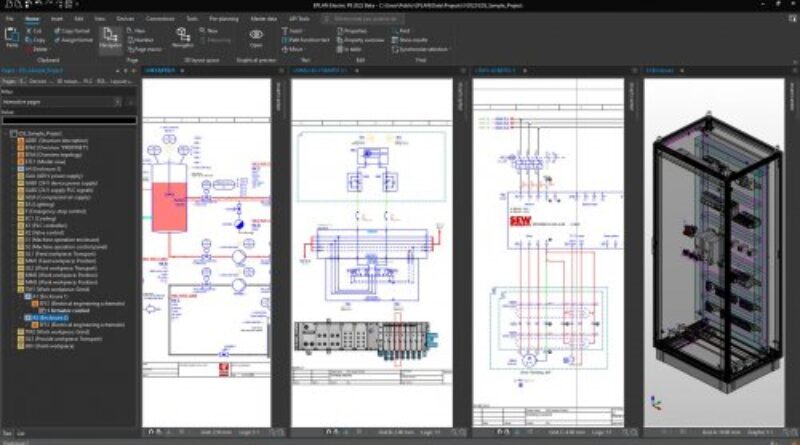Switch to the Master data tab

coord(263,18)
